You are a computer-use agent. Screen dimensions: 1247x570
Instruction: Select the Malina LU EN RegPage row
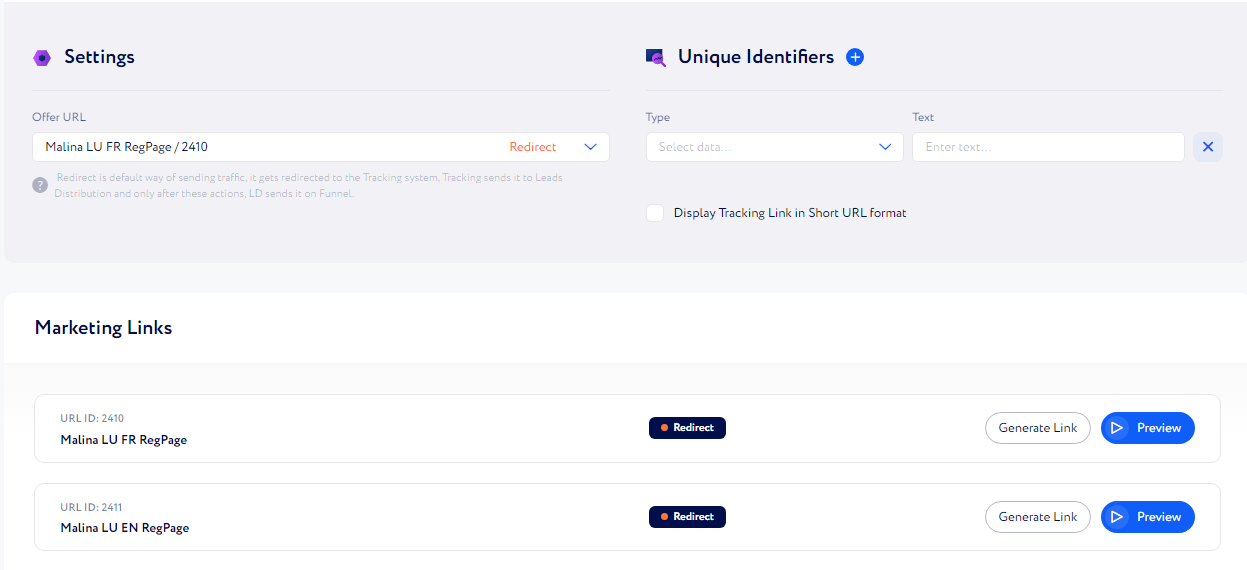click(627, 517)
